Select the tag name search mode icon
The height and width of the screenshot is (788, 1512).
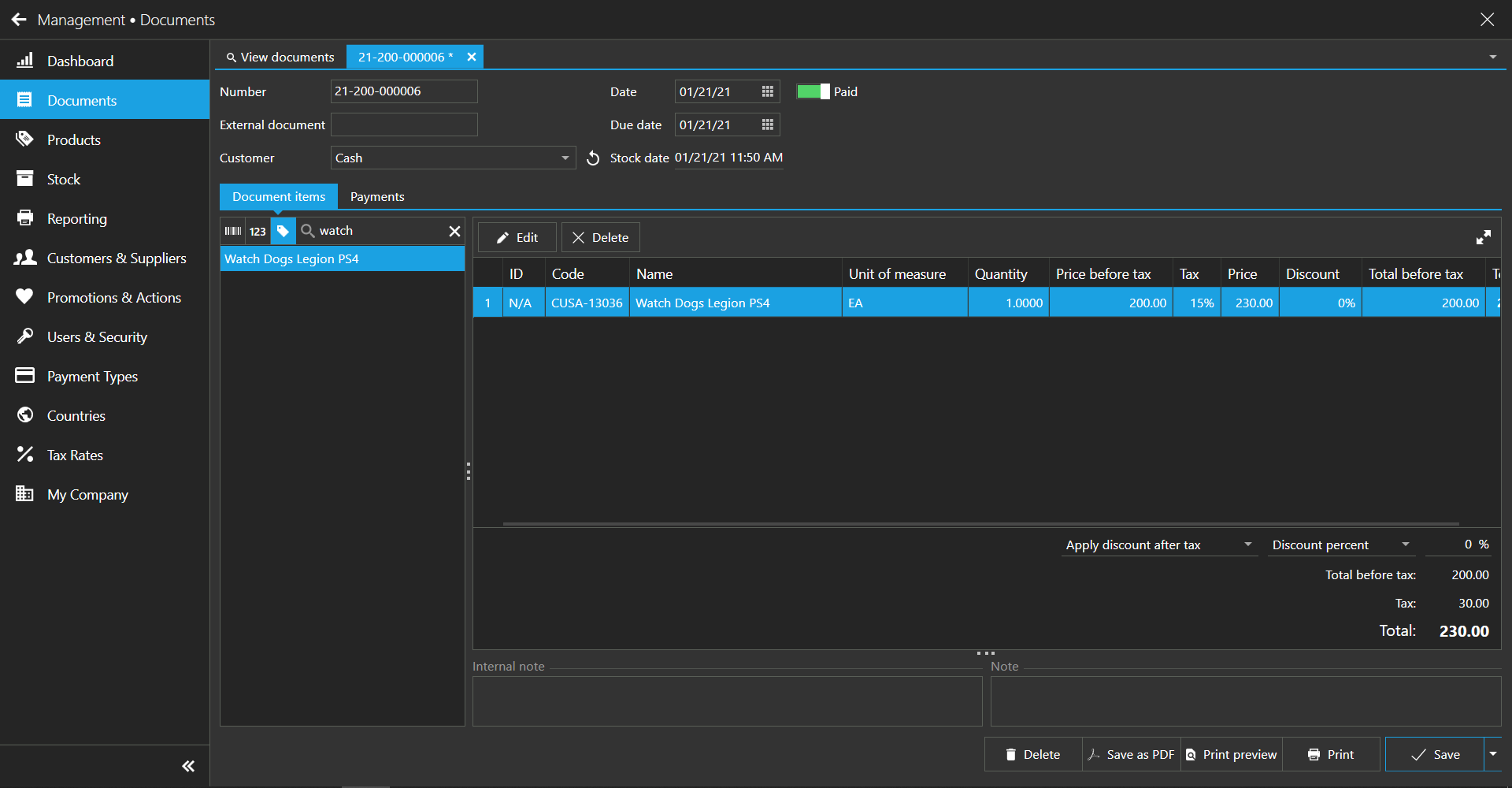(283, 231)
